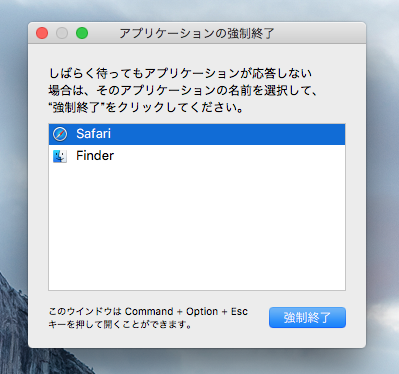Screen dimensions: 399x374
Task: Click the キーを押して開く footer line
Action: tap(120, 324)
